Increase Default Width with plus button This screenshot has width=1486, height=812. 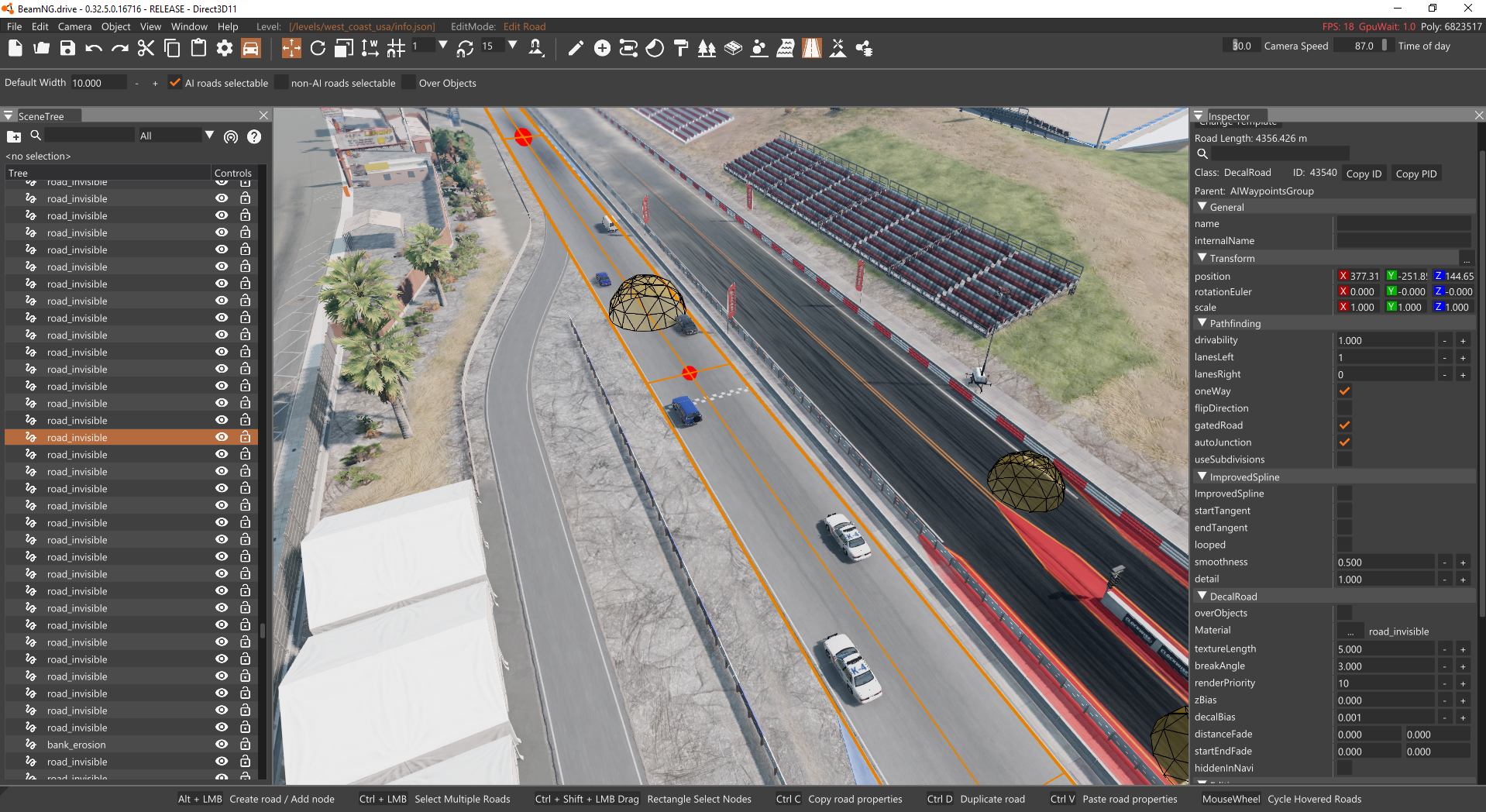pos(155,83)
